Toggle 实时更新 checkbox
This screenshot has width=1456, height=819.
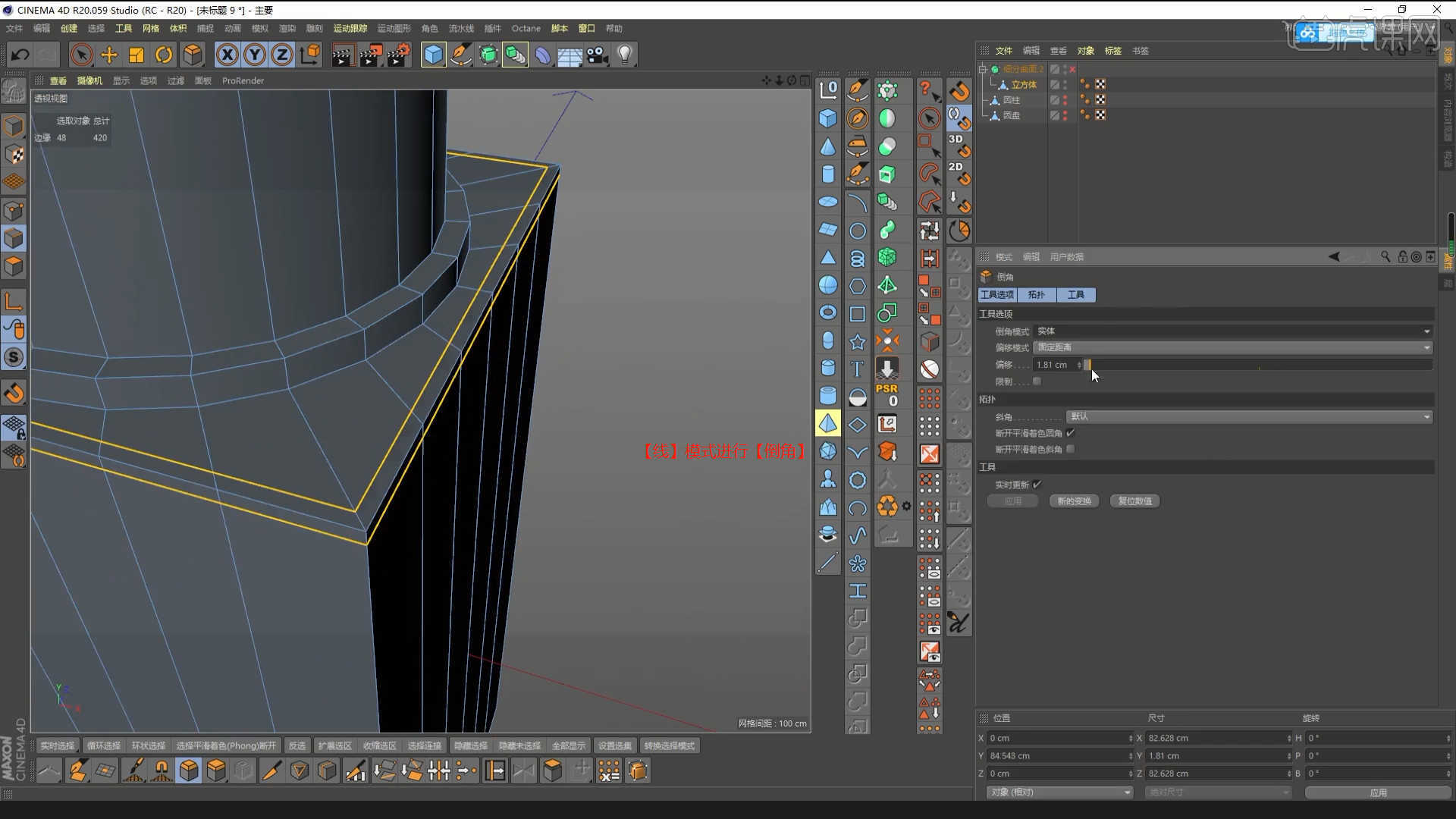click(x=1037, y=485)
